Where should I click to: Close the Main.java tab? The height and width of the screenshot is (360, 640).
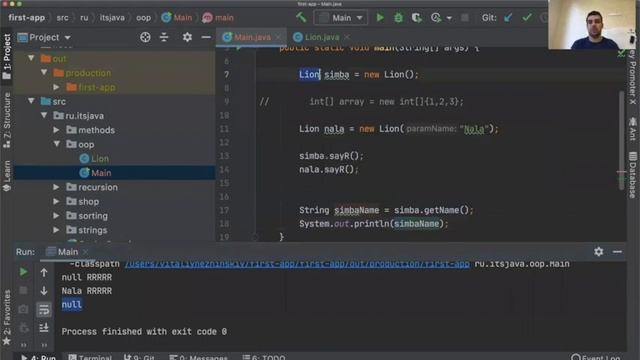(279, 37)
